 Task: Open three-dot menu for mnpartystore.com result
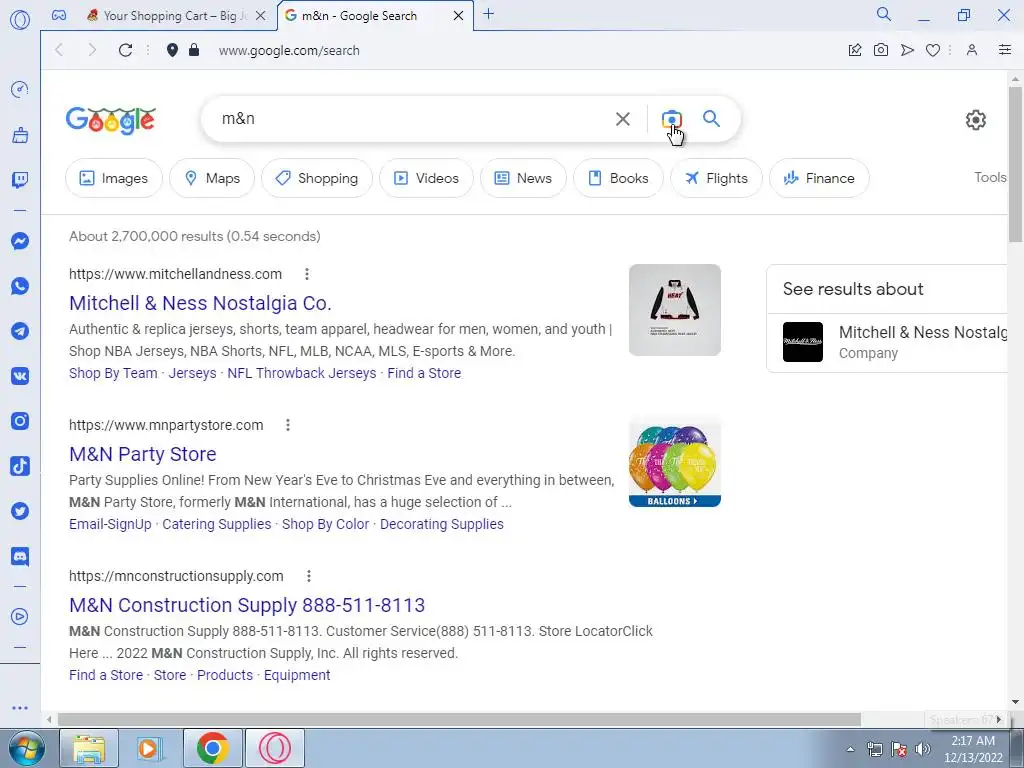(287, 425)
